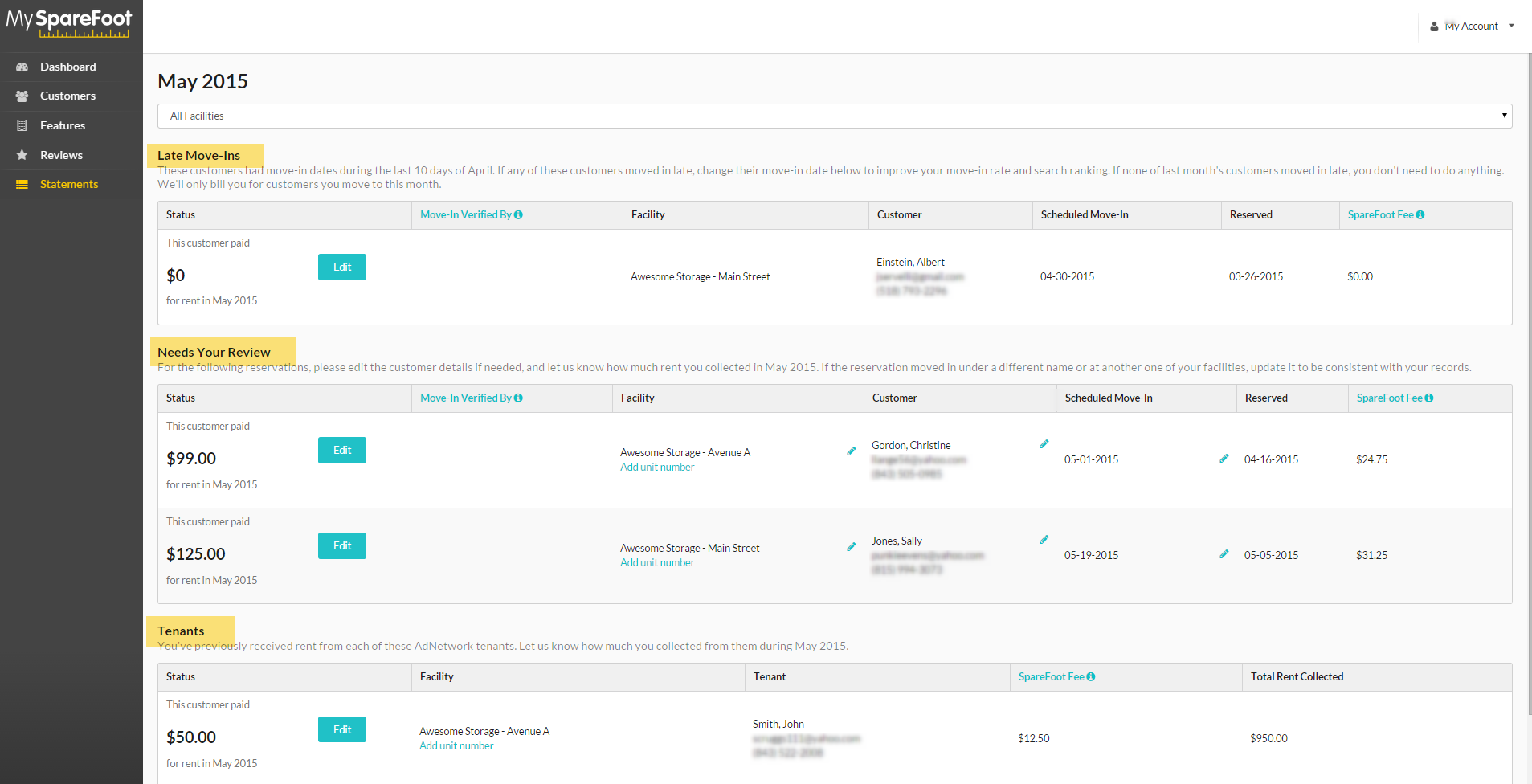Edit facility pencil for Main Street, Jones row
The image size is (1532, 784).
coord(852,547)
